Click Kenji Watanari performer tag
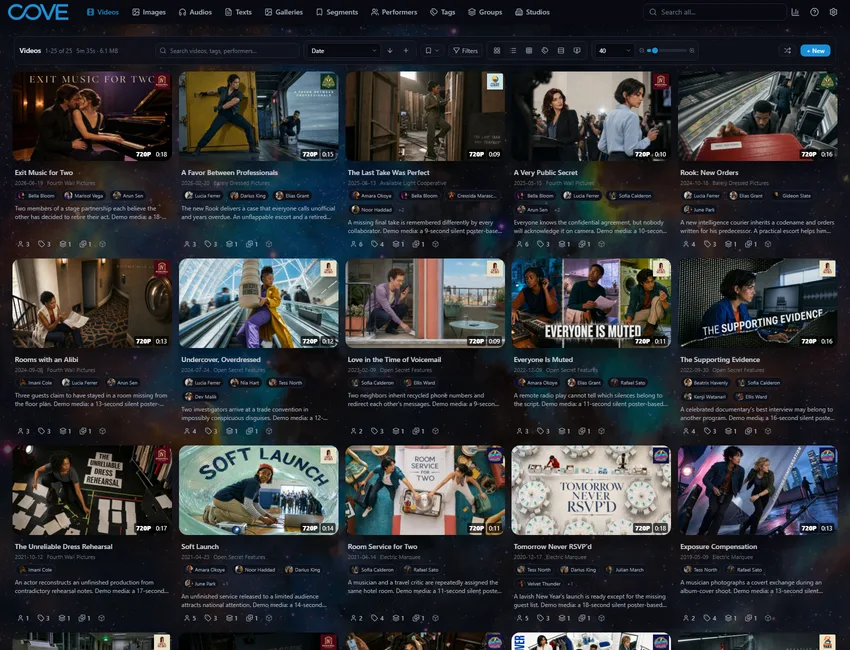The height and width of the screenshot is (650, 850). coord(705,397)
